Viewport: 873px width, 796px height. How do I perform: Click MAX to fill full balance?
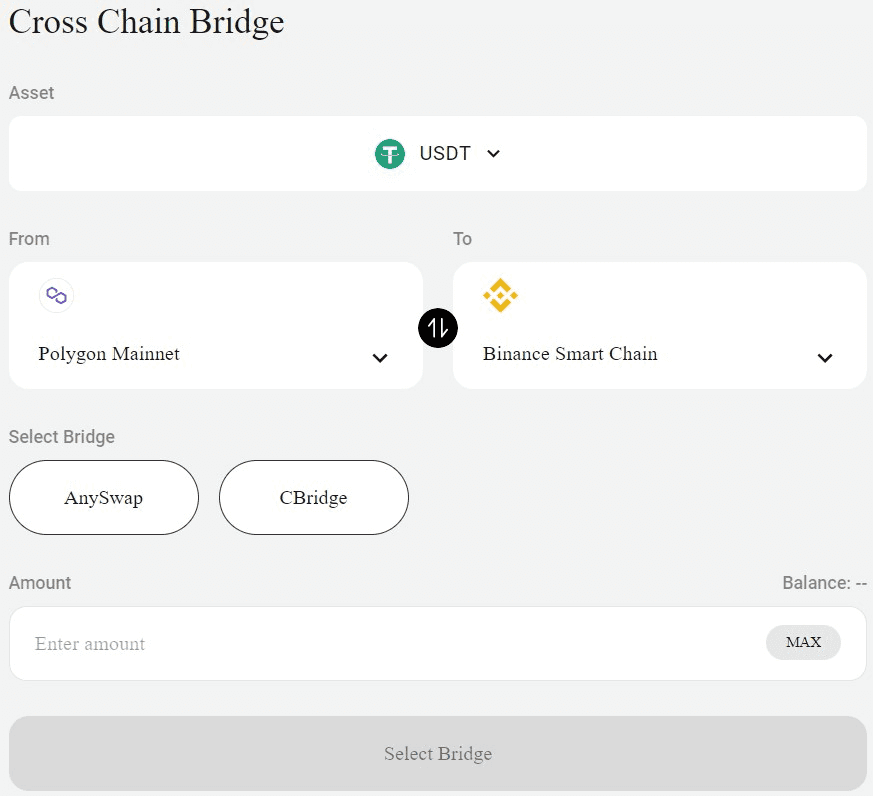click(803, 642)
